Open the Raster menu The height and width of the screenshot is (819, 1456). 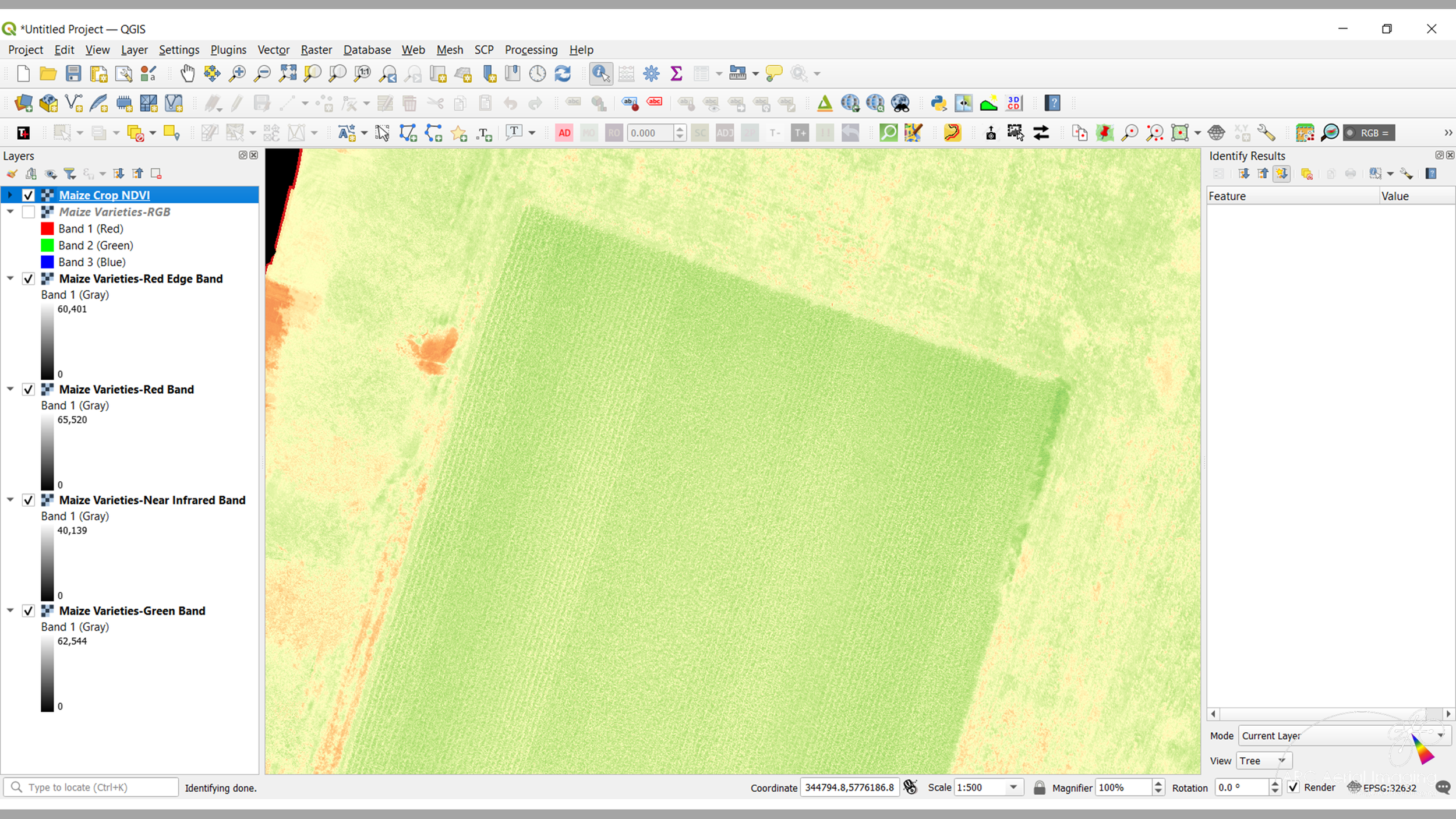[x=316, y=50]
